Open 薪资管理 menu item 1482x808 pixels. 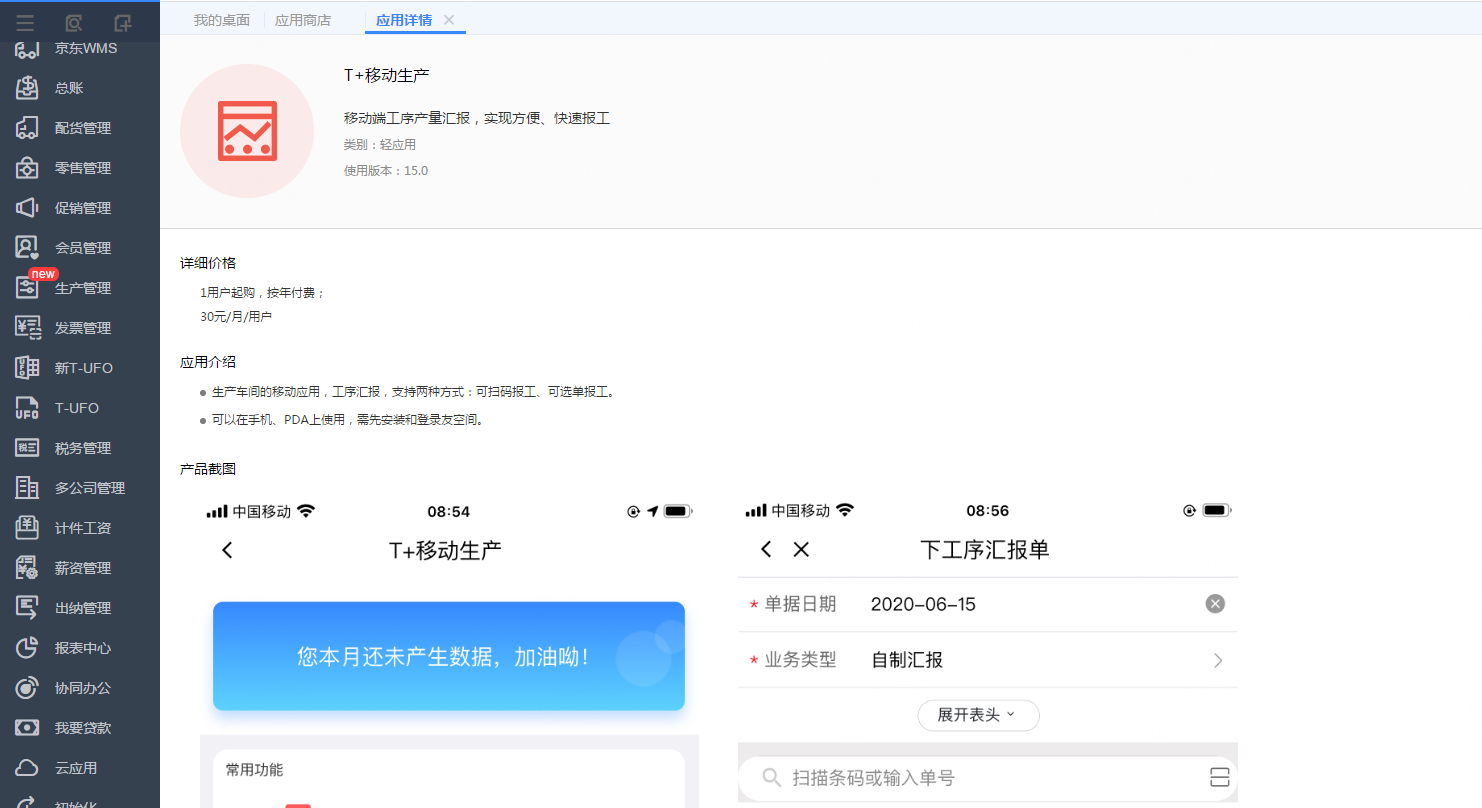pos(83,568)
